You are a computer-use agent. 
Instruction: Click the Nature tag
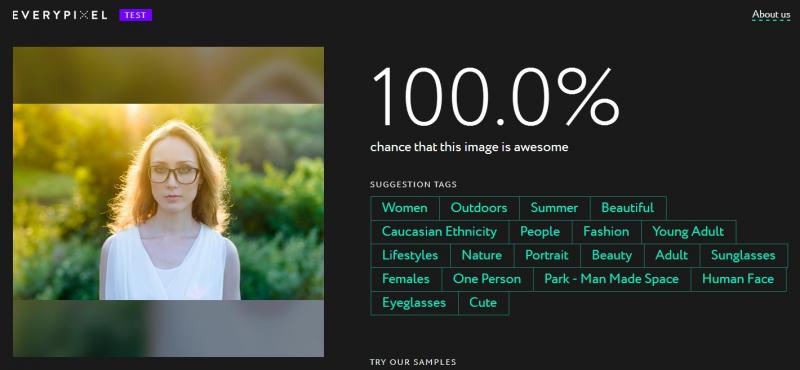click(x=482, y=255)
